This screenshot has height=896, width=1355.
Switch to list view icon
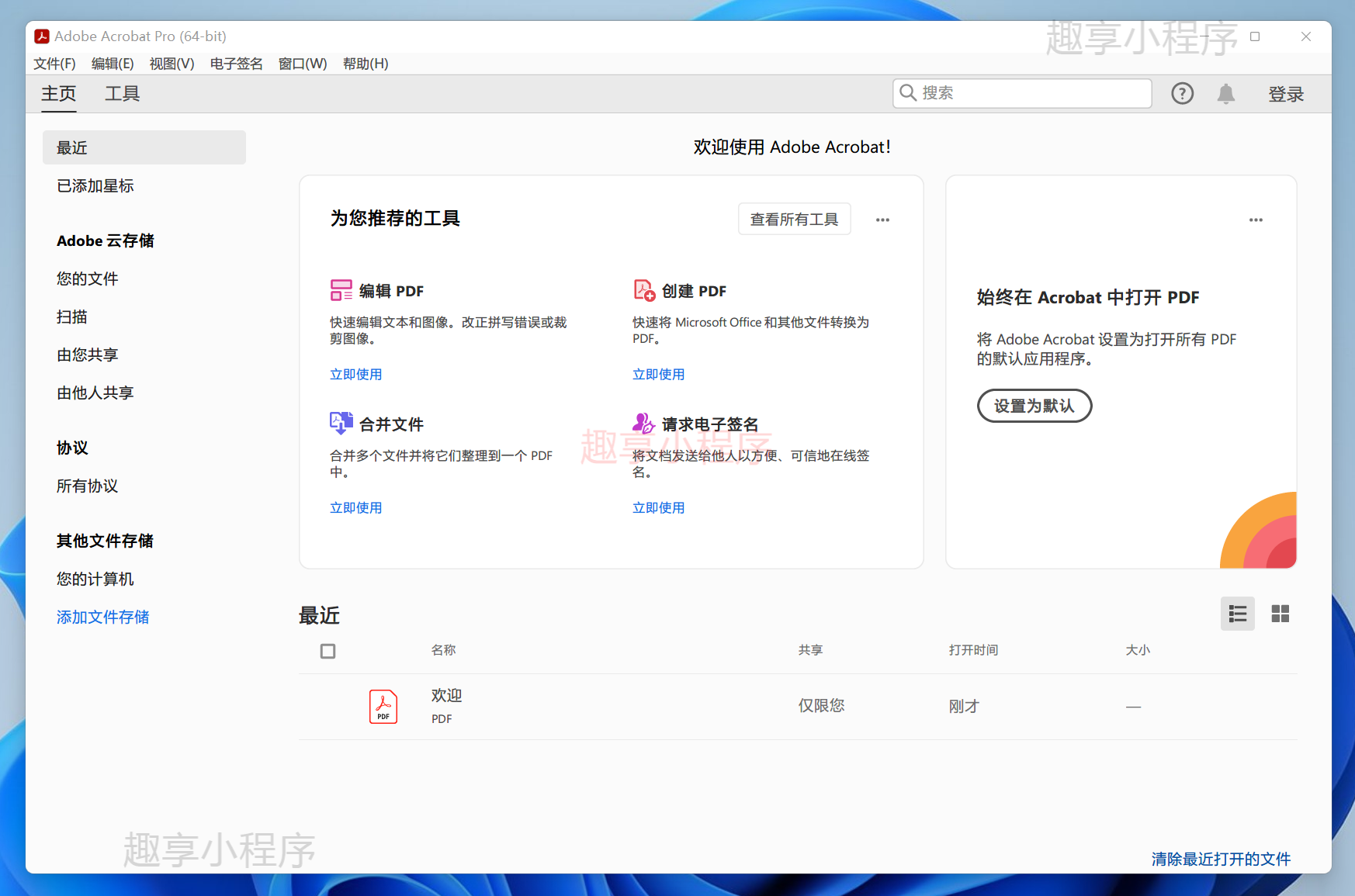1238,614
